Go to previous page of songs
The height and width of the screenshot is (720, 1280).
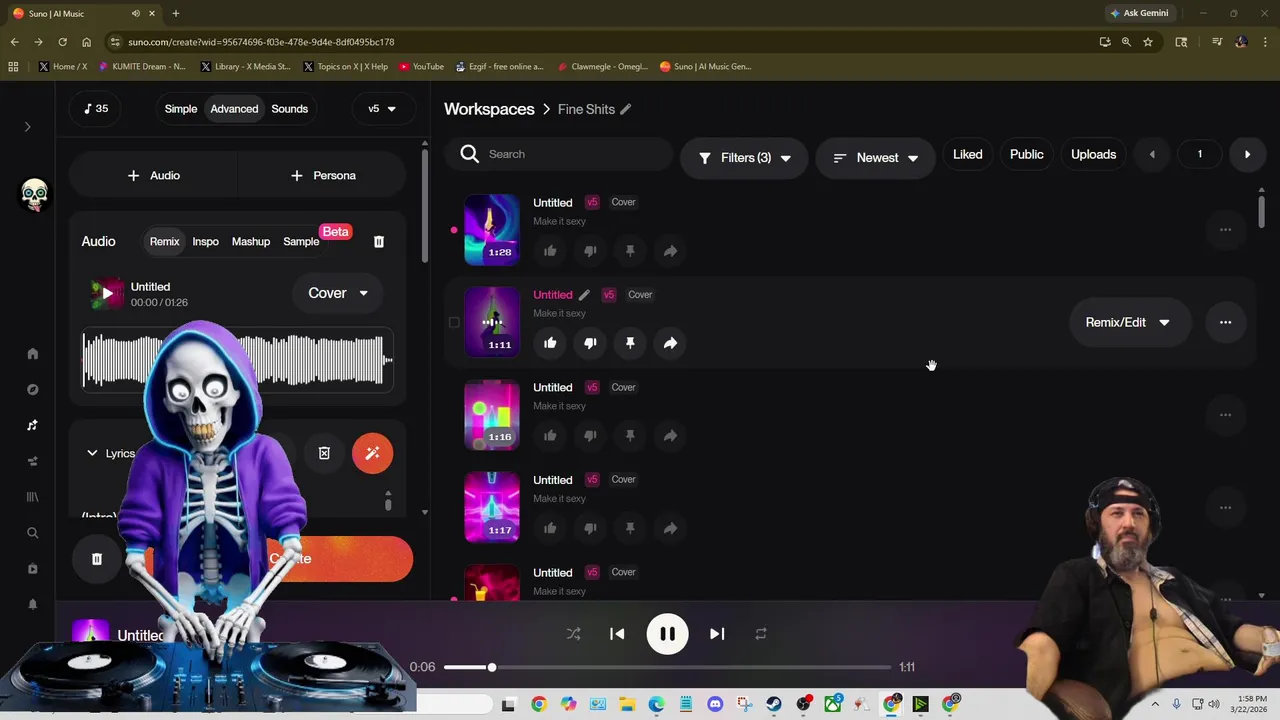(1152, 155)
